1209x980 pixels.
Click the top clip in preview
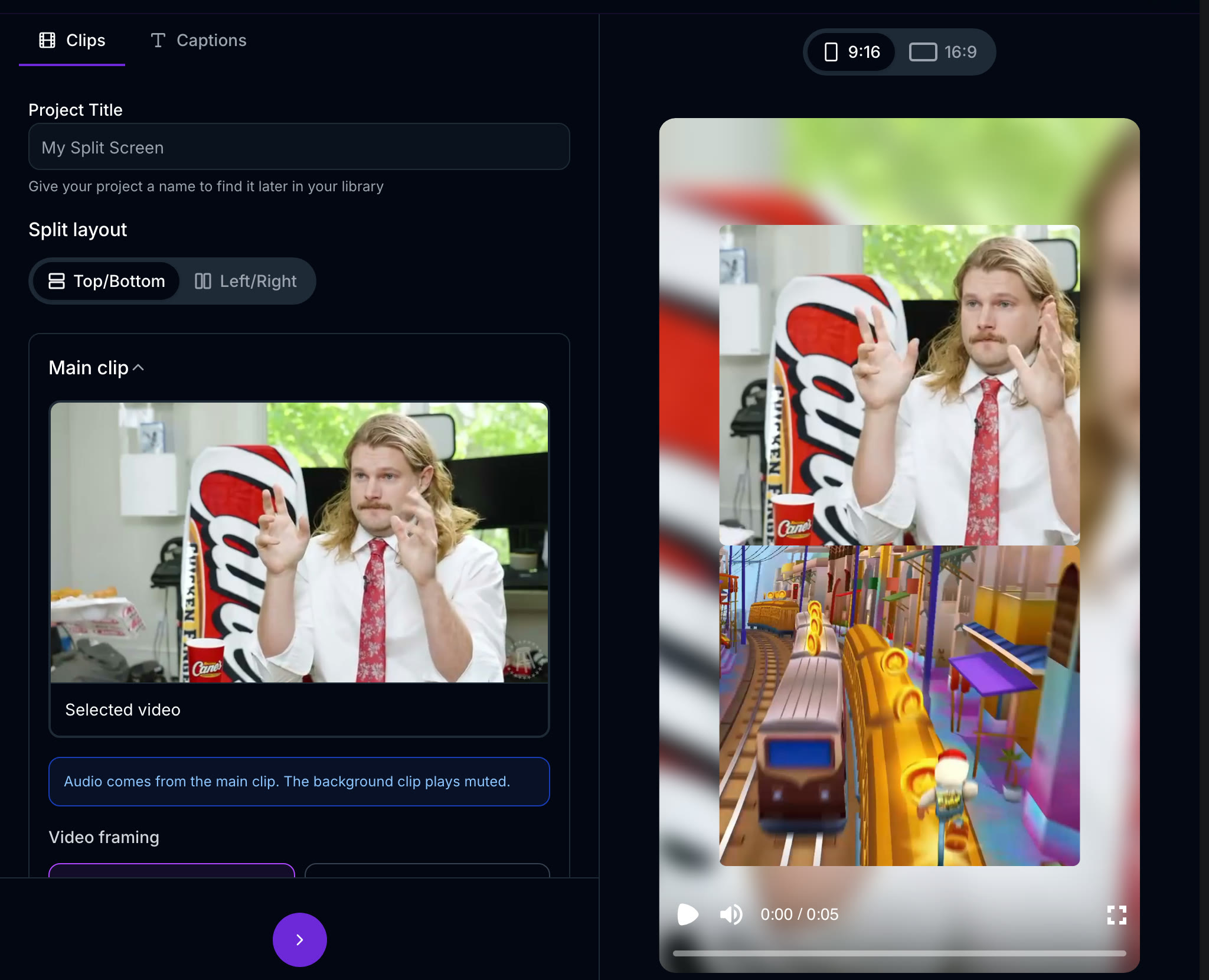pyautogui.click(x=899, y=385)
